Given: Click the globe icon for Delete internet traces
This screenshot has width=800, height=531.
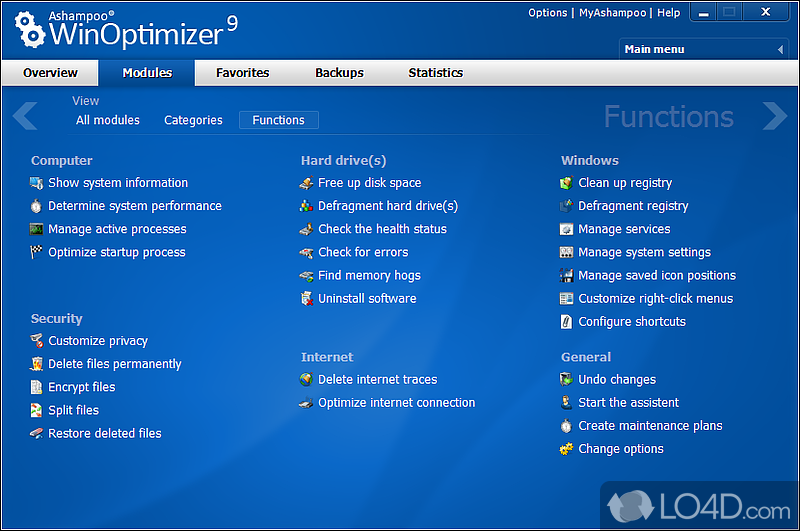Looking at the screenshot, I should coord(306,379).
